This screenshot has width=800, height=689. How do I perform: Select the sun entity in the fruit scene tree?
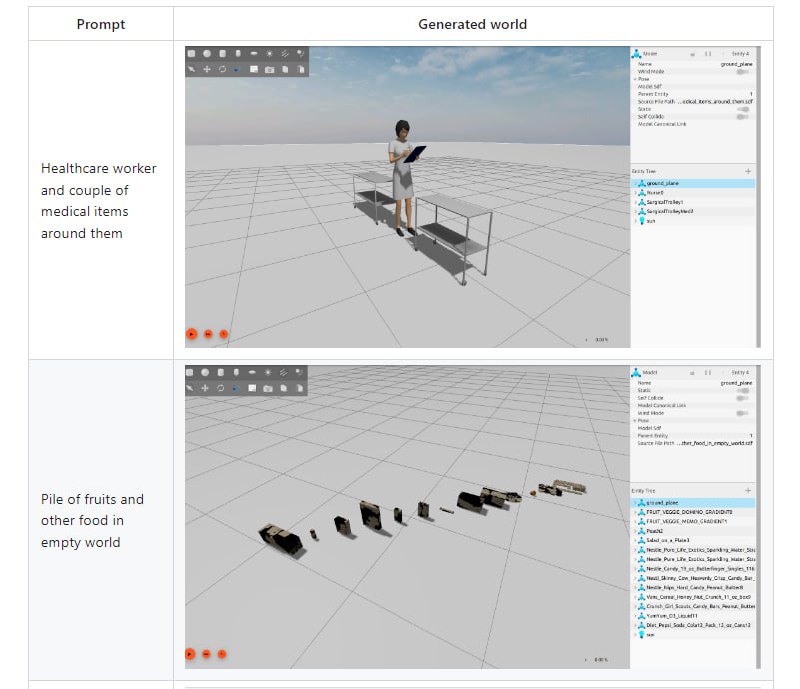650,634
